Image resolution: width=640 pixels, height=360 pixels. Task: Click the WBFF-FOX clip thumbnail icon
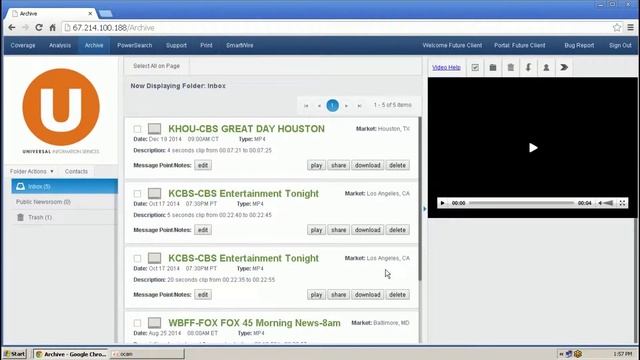[x=154, y=323]
